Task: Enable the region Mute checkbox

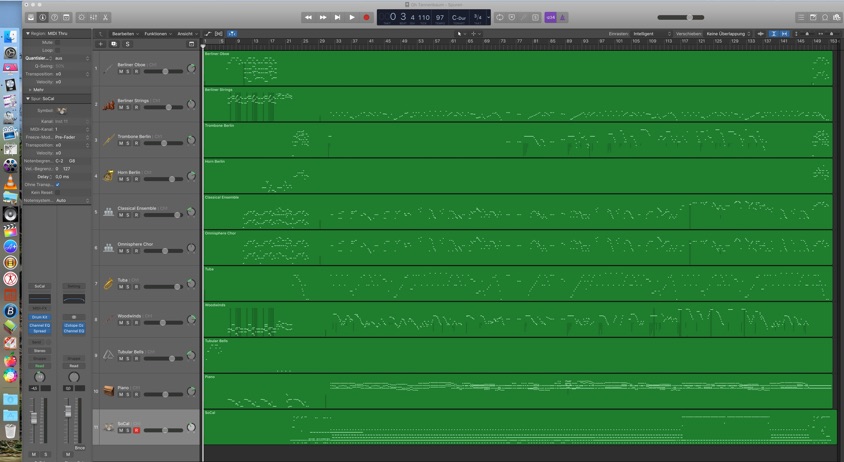Action: click(x=58, y=42)
